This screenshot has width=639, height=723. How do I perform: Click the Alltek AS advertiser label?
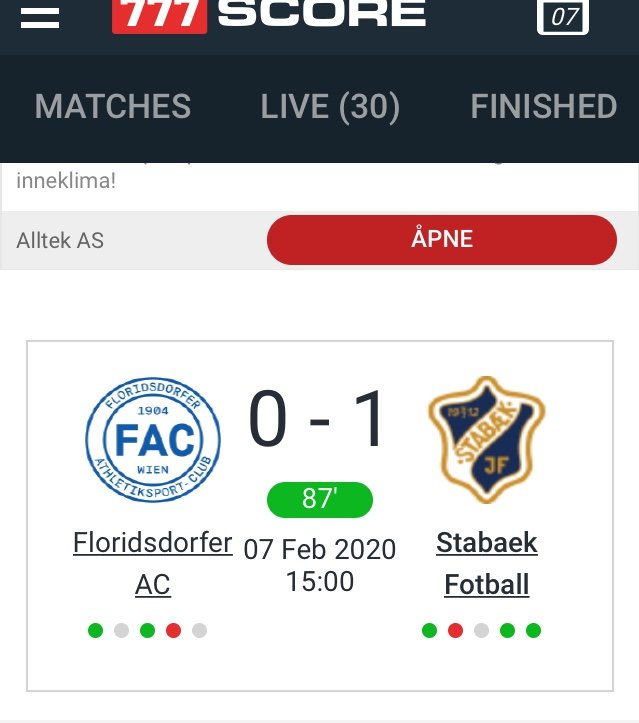click(x=60, y=240)
